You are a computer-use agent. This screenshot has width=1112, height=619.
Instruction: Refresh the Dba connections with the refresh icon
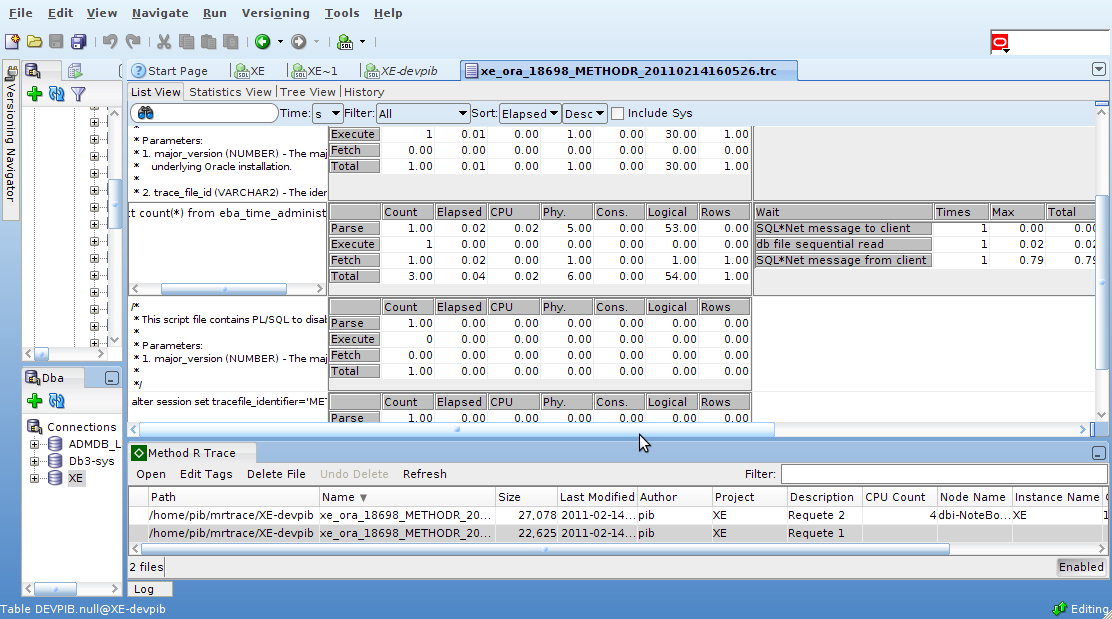[x=57, y=401]
